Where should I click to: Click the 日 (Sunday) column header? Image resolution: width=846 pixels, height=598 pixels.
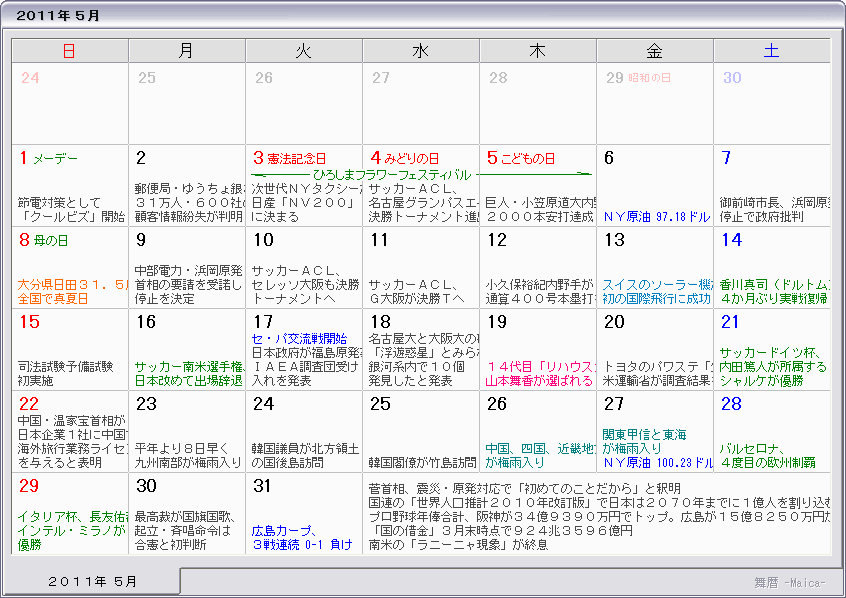(70, 51)
